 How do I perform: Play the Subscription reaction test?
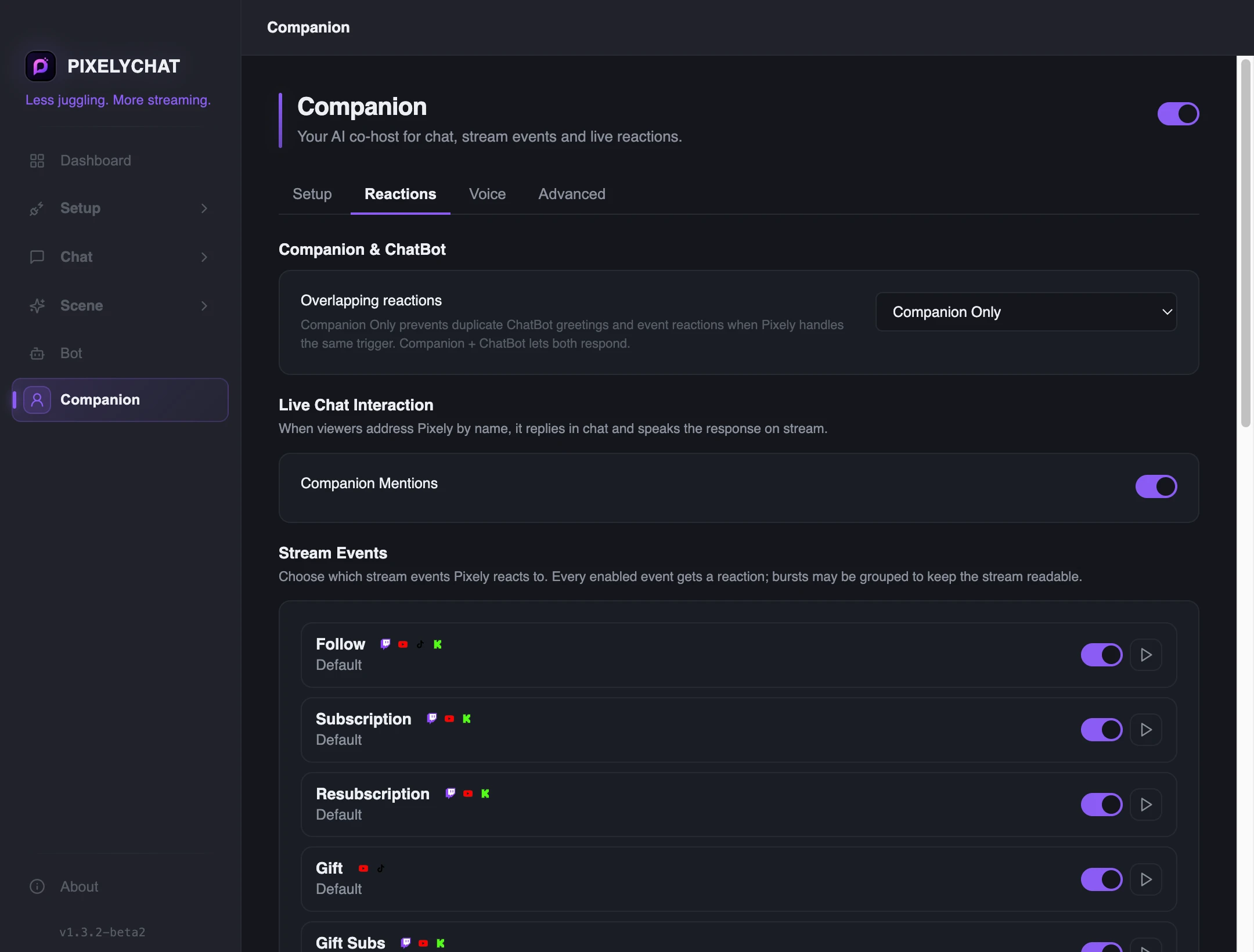coord(1146,730)
